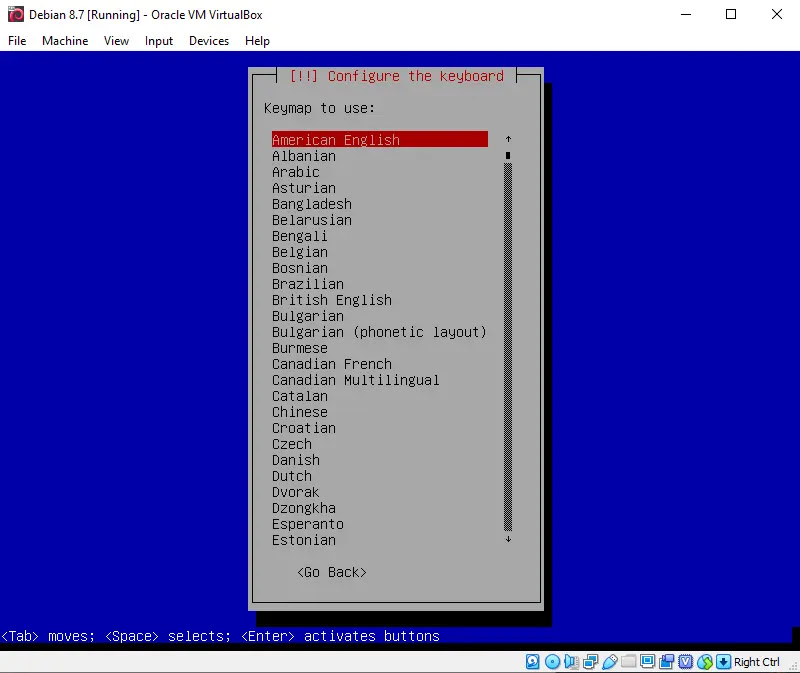800x673 pixels.
Task: Click the keymap list scrollbar track
Action: (x=508, y=347)
